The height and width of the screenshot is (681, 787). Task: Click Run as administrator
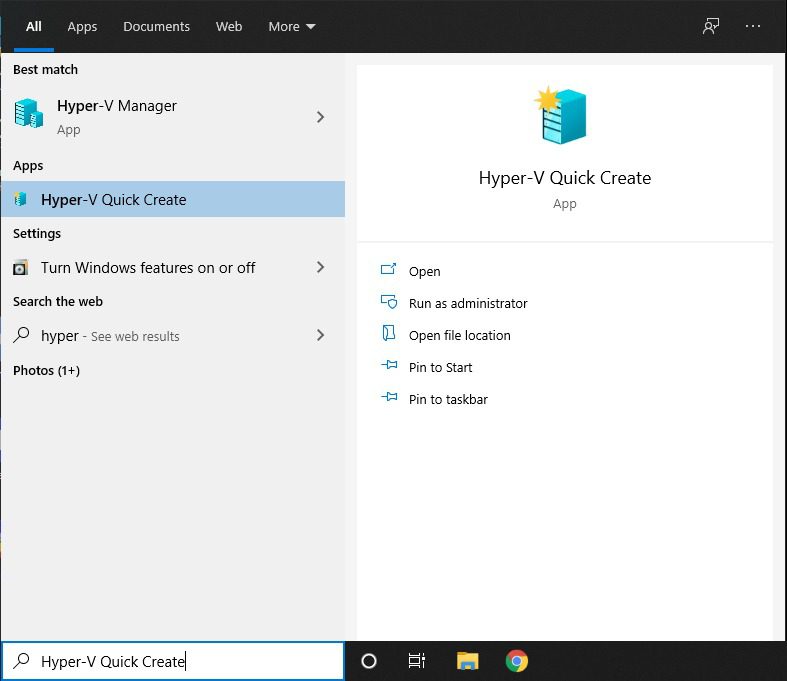pyautogui.click(x=467, y=303)
